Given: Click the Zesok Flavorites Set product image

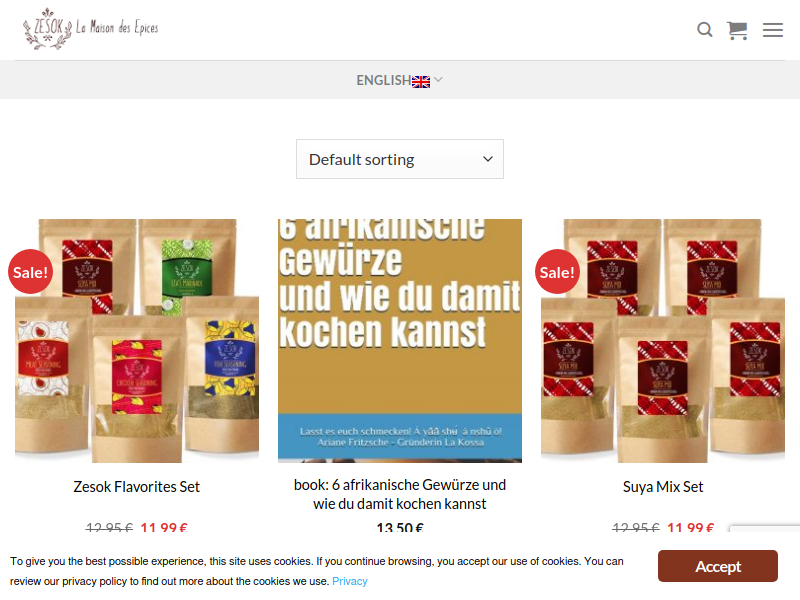Looking at the screenshot, I should point(137,341).
